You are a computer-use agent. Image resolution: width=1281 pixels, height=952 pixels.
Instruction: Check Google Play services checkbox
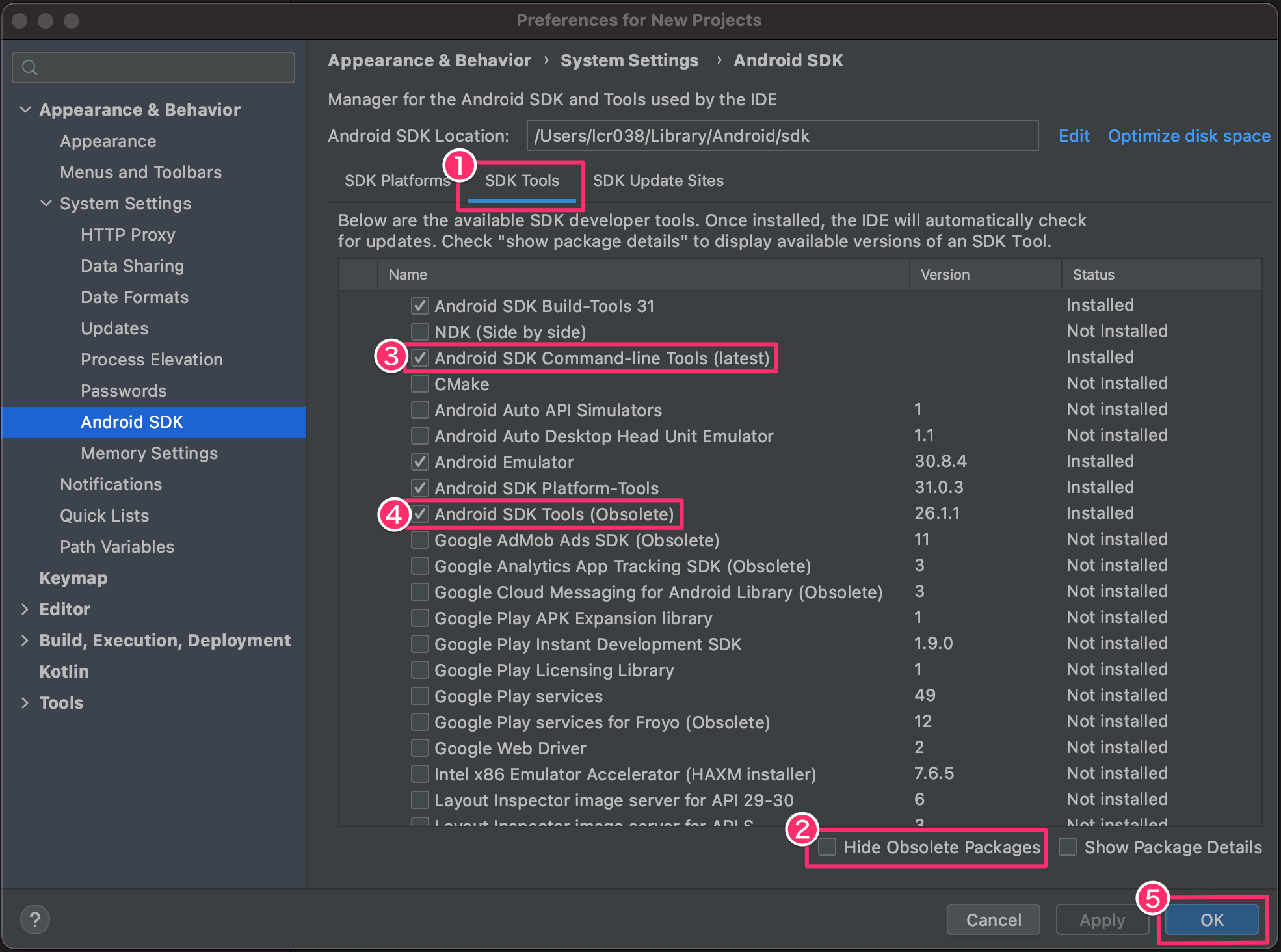click(x=420, y=696)
